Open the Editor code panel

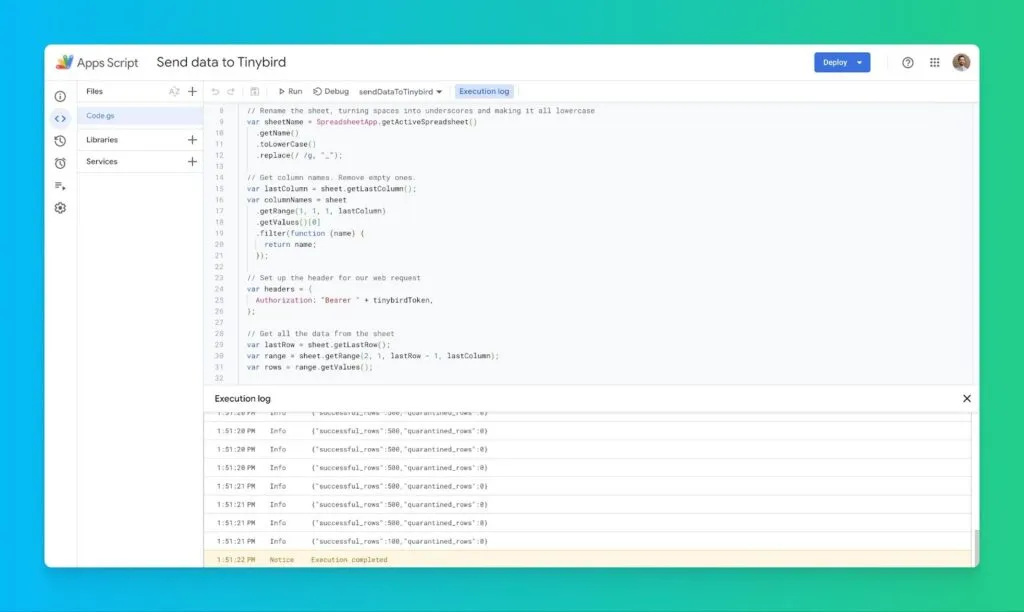61,119
